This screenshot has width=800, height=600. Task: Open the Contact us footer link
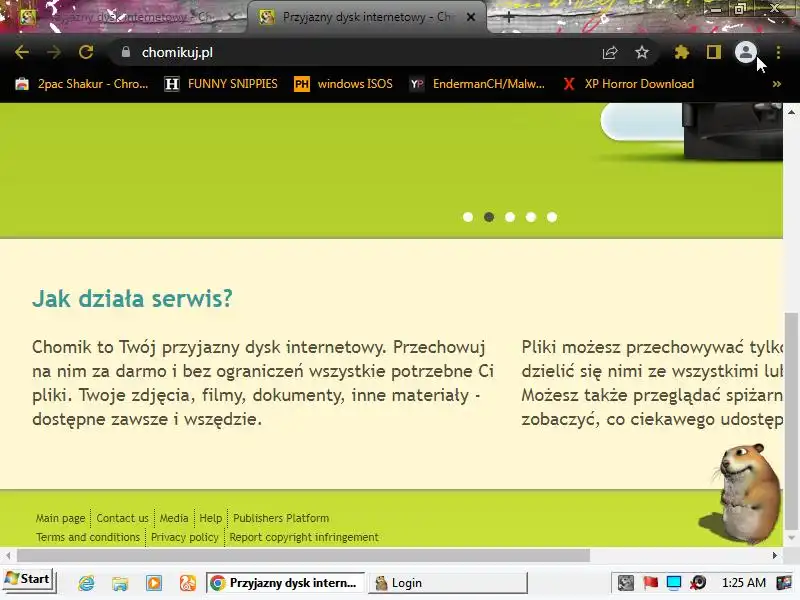(x=122, y=518)
